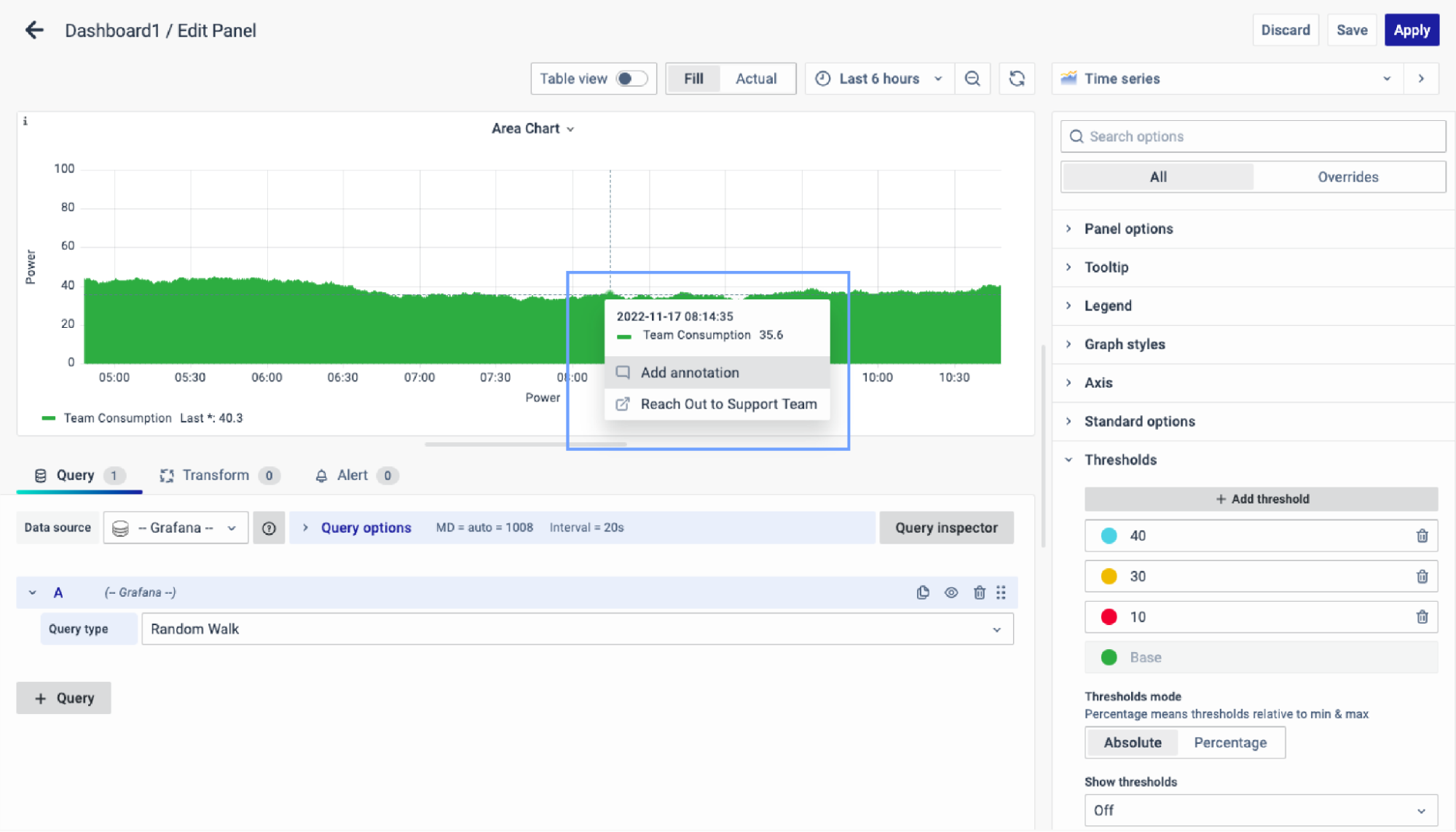Expand the Graph styles section
The width and height of the screenshot is (1456, 832).
click(x=1125, y=344)
